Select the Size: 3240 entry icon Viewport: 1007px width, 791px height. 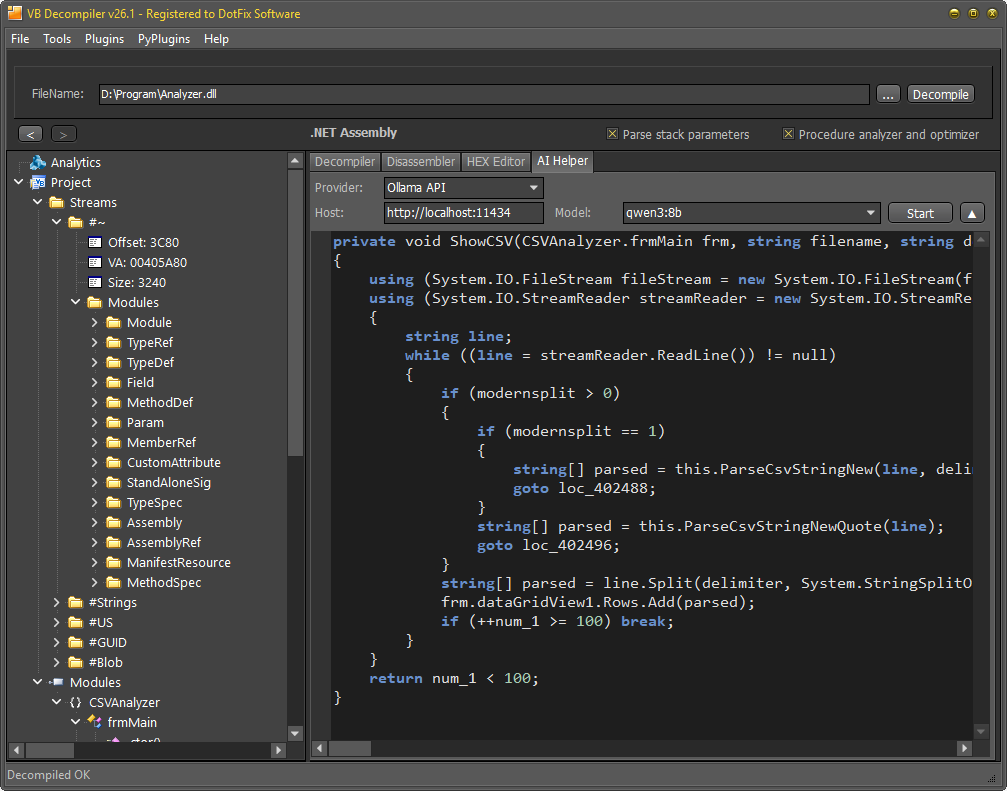[95, 282]
